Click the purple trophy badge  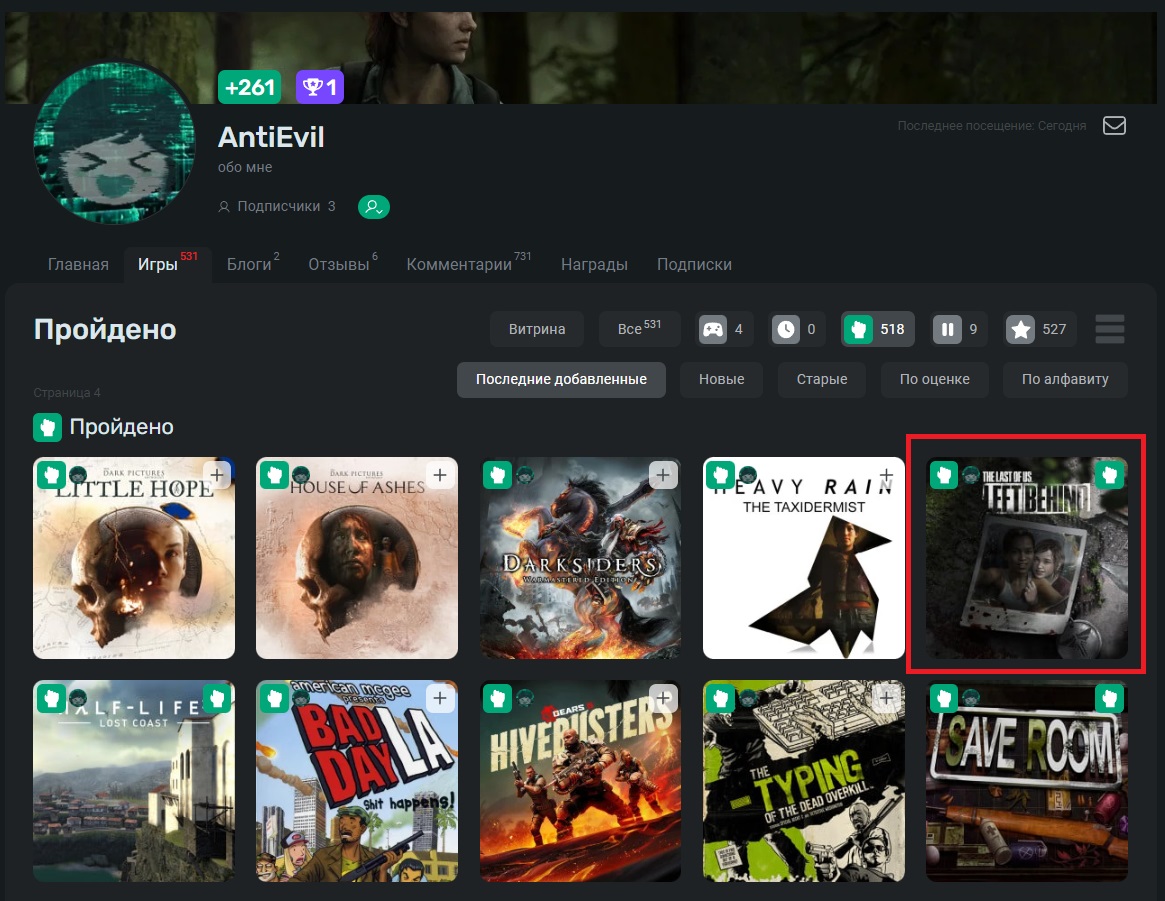point(319,87)
